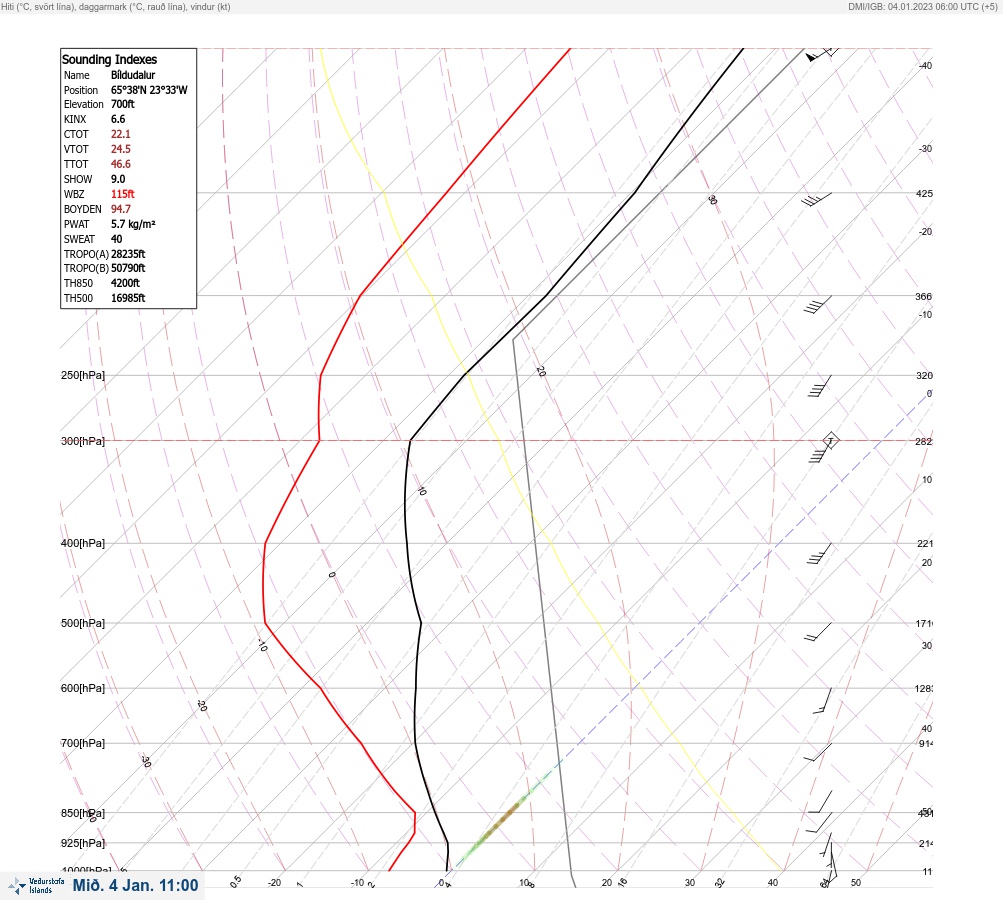Click the CTOT value '22.1'

pos(121,134)
